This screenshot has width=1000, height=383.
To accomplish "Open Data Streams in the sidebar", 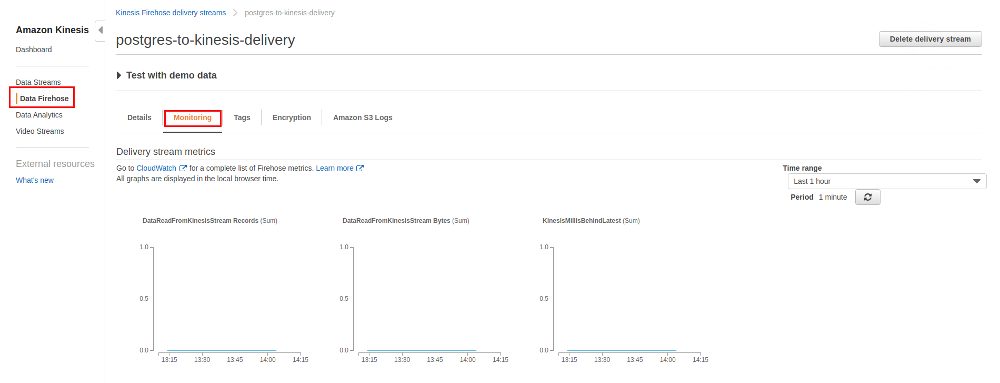I will tap(38, 82).
